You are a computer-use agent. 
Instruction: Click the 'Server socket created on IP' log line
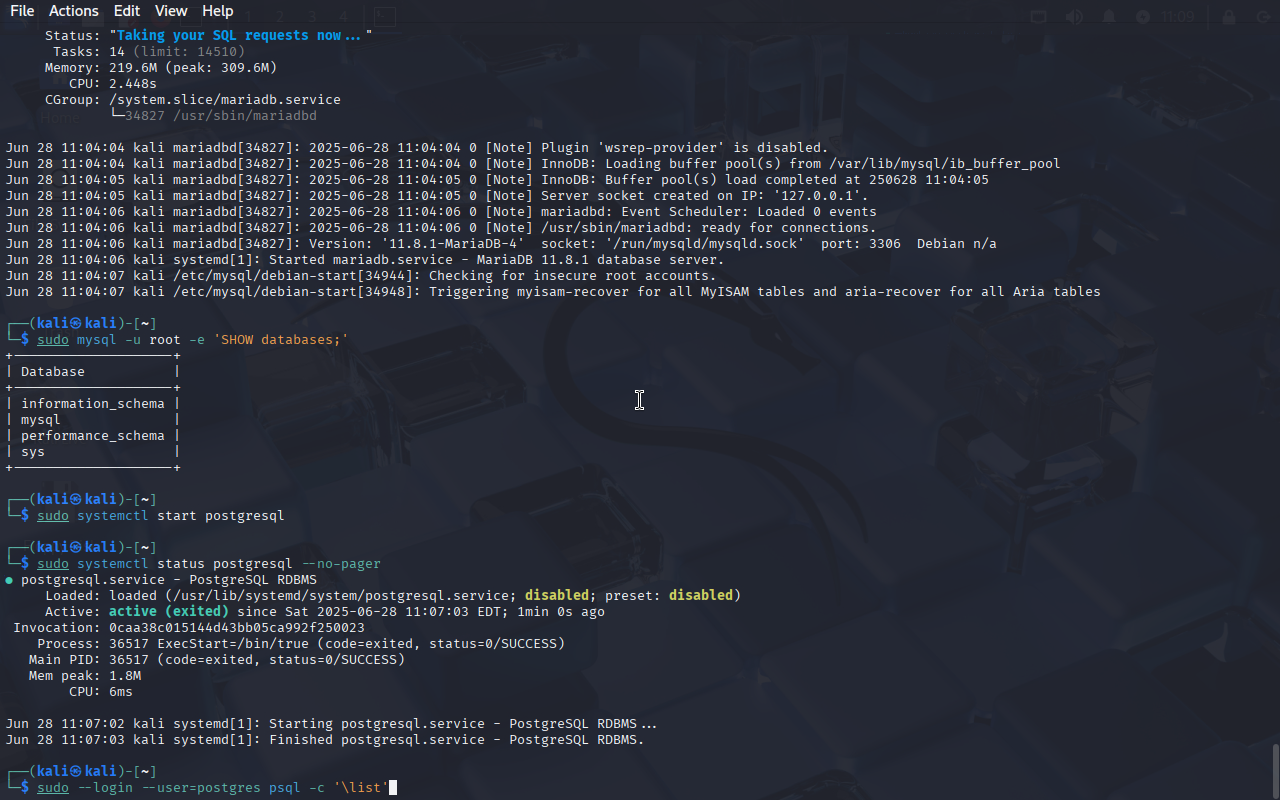coord(437,196)
